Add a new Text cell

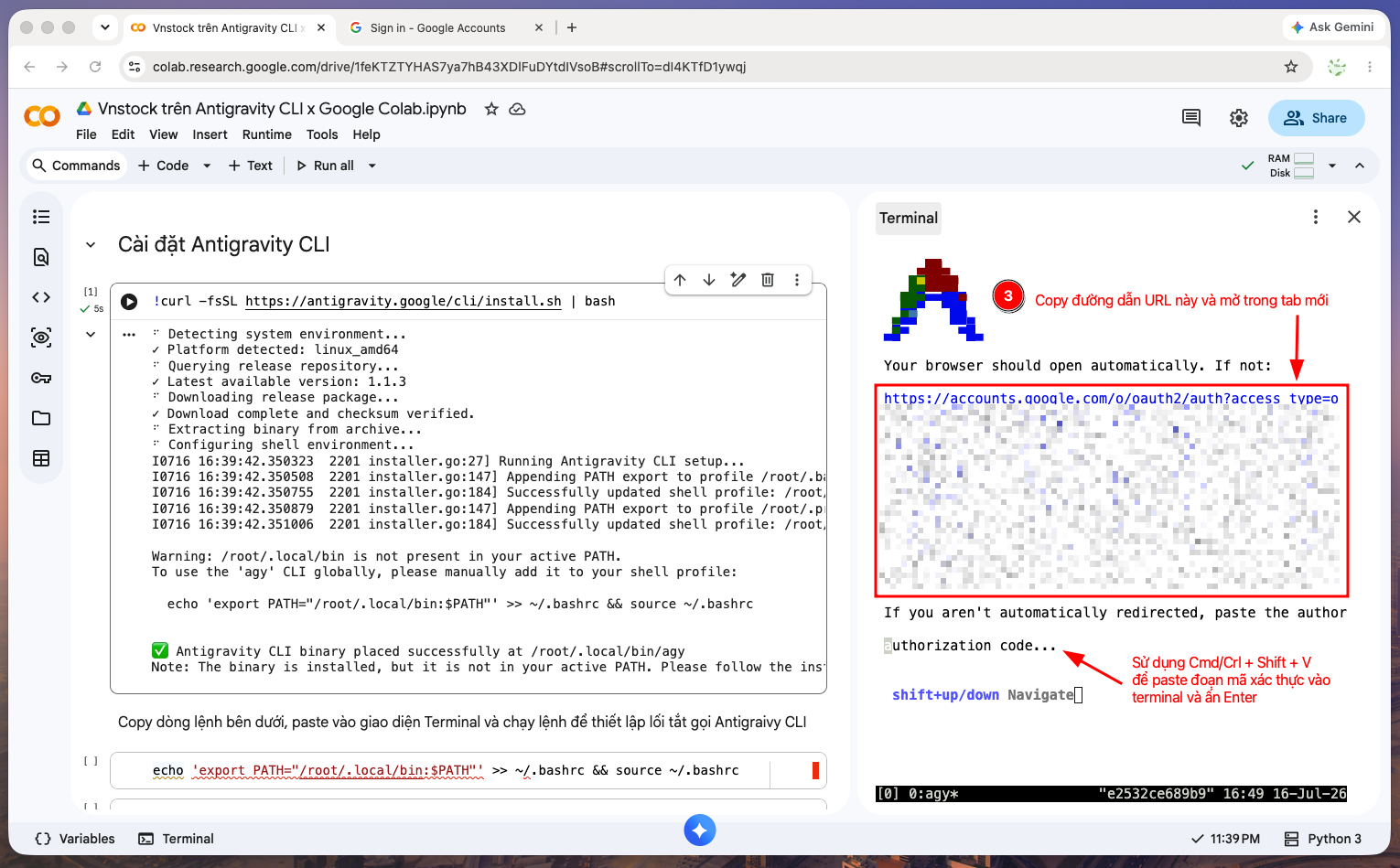pyautogui.click(x=251, y=166)
